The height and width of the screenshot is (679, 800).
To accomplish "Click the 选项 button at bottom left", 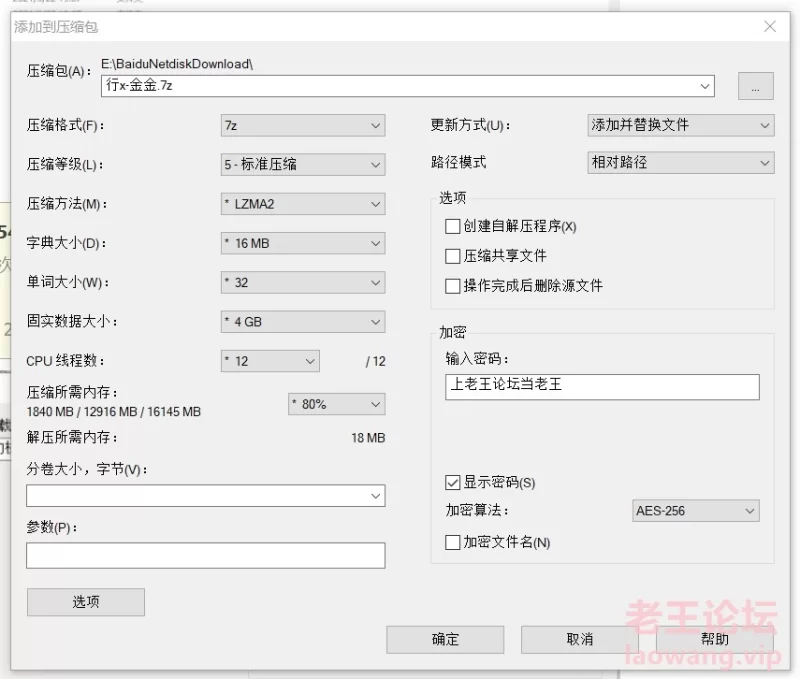I will tap(86, 602).
